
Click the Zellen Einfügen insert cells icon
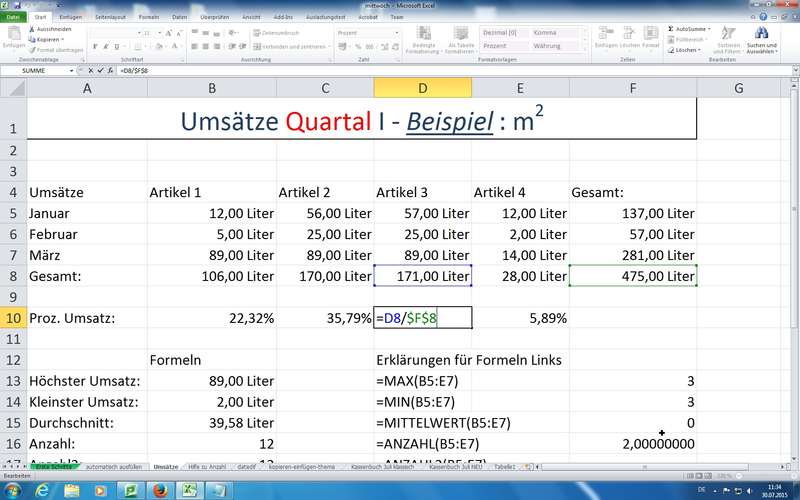click(606, 34)
